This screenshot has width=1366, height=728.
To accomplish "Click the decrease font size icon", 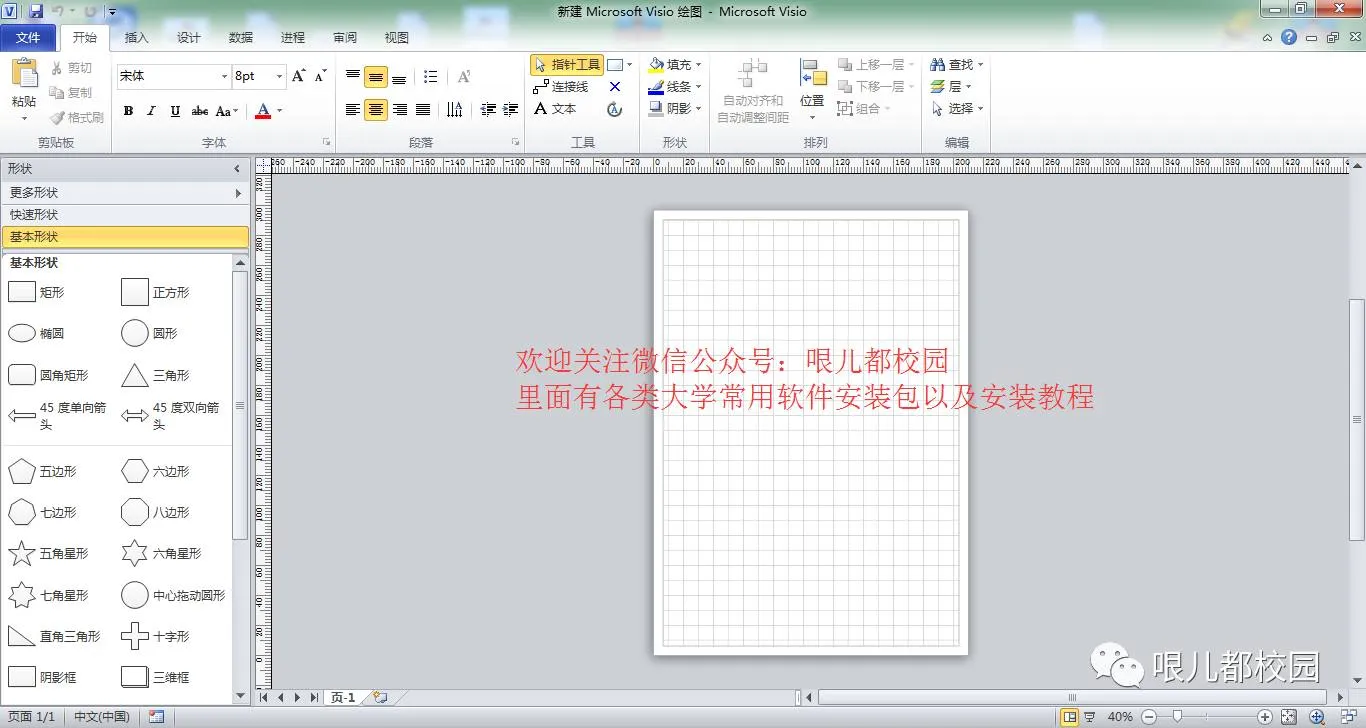I will point(321,76).
